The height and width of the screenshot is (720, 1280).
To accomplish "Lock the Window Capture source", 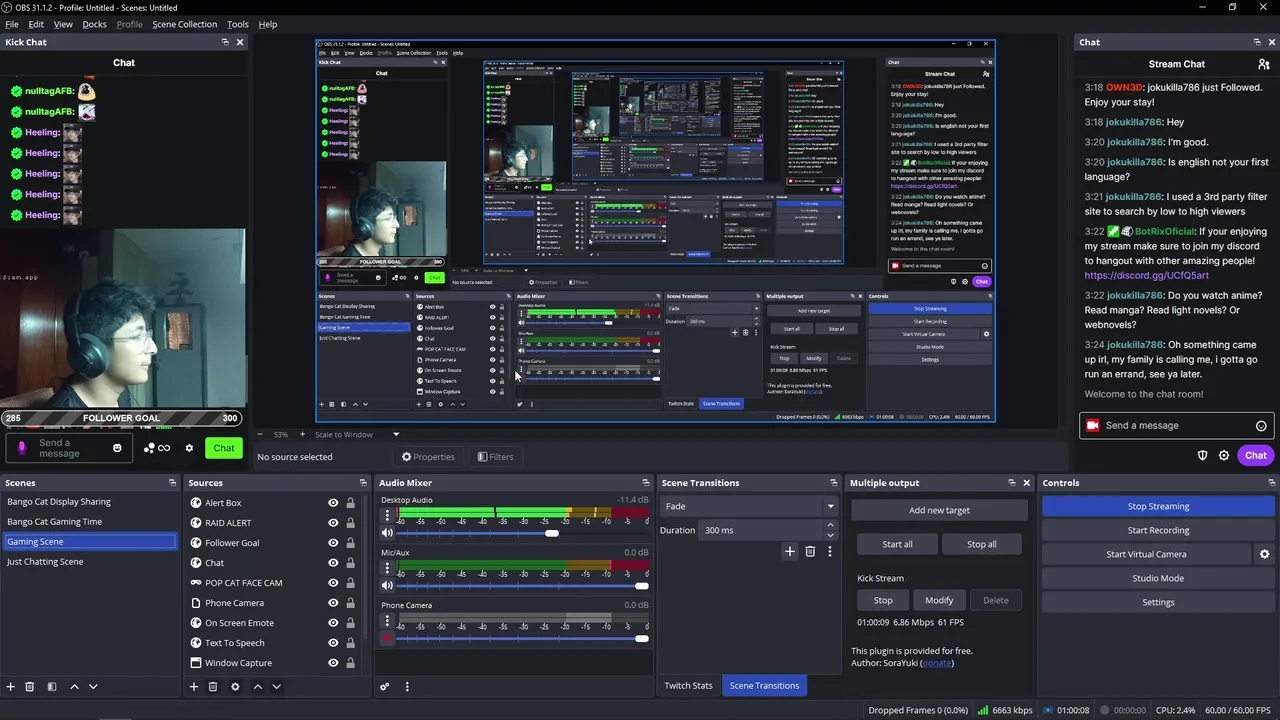I will 350,663.
